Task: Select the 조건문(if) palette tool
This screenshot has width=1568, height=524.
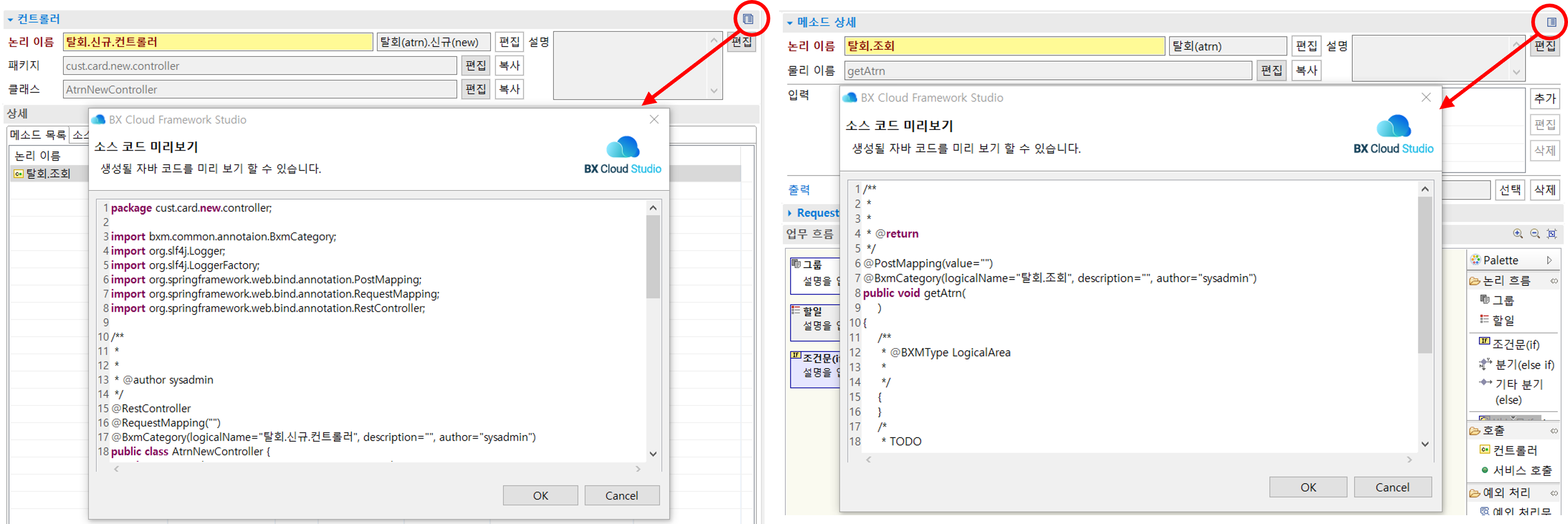Action: point(1510,344)
